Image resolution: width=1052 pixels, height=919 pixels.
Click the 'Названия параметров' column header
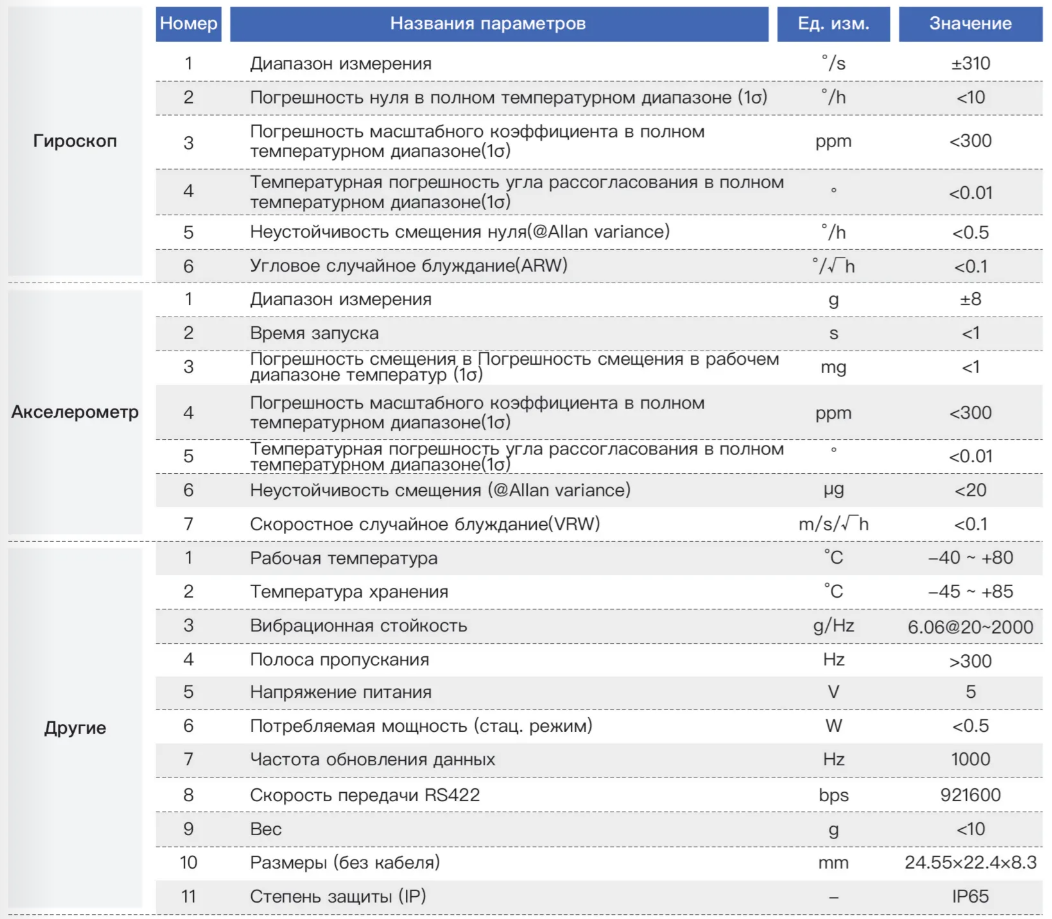coord(499,24)
